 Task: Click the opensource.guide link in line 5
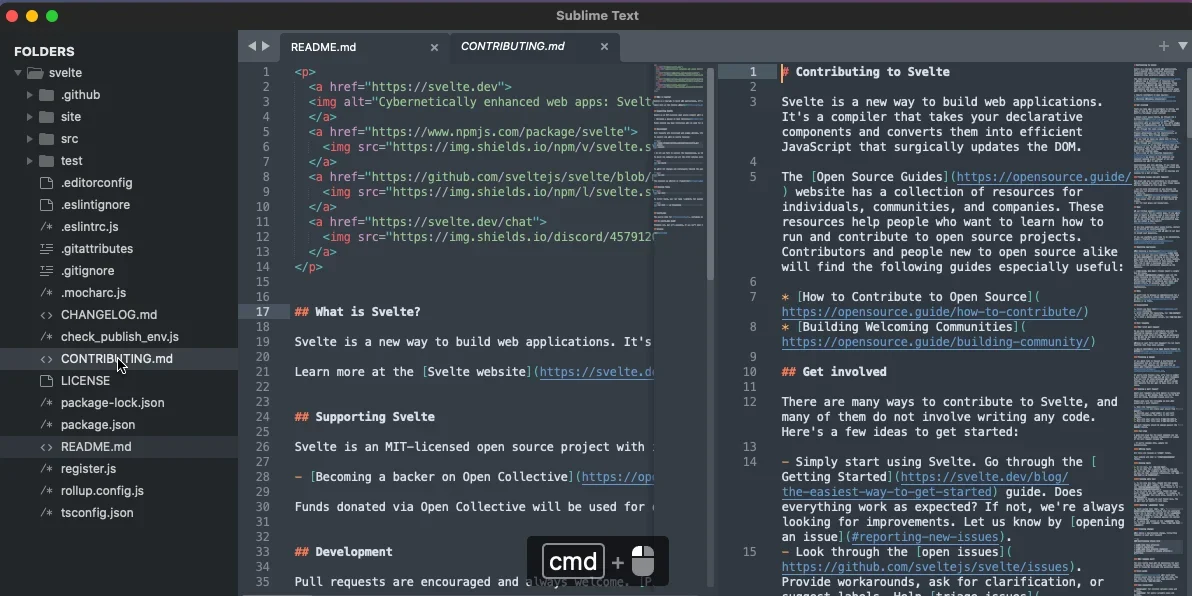[x=1043, y=177]
